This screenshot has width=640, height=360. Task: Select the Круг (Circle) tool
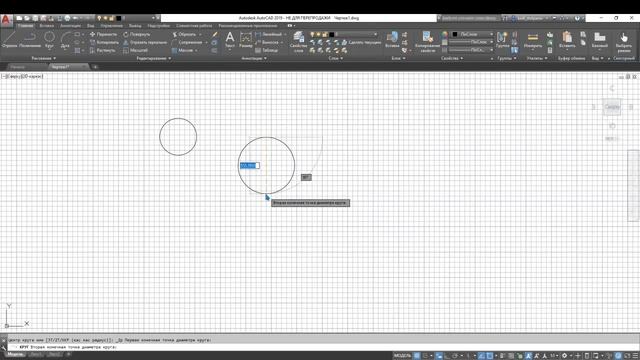pos(49,40)
